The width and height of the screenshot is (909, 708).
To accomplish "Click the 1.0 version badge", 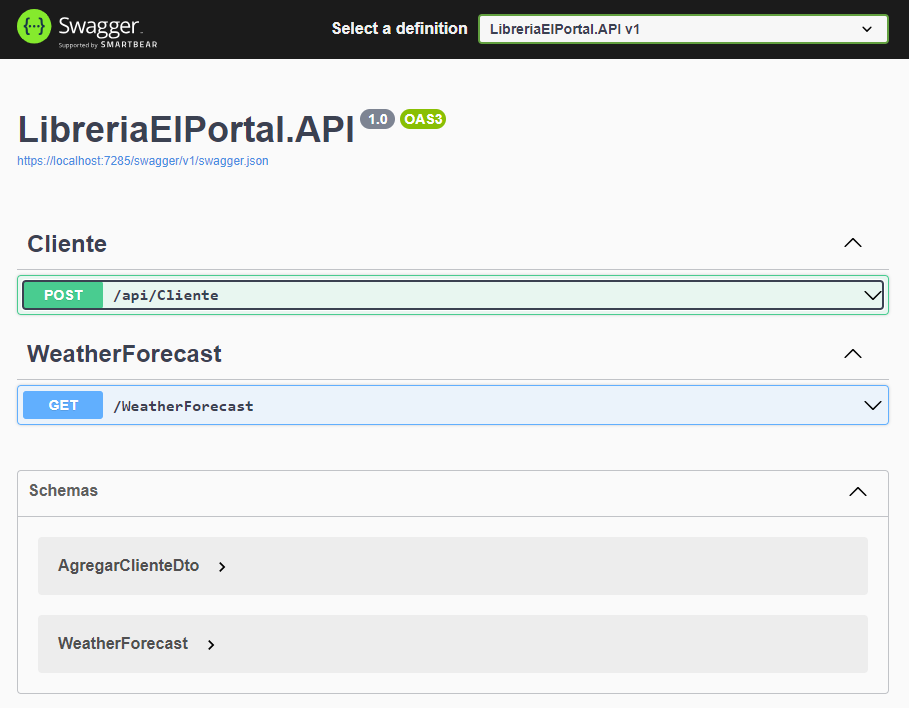I will click(x=378, y=120).
